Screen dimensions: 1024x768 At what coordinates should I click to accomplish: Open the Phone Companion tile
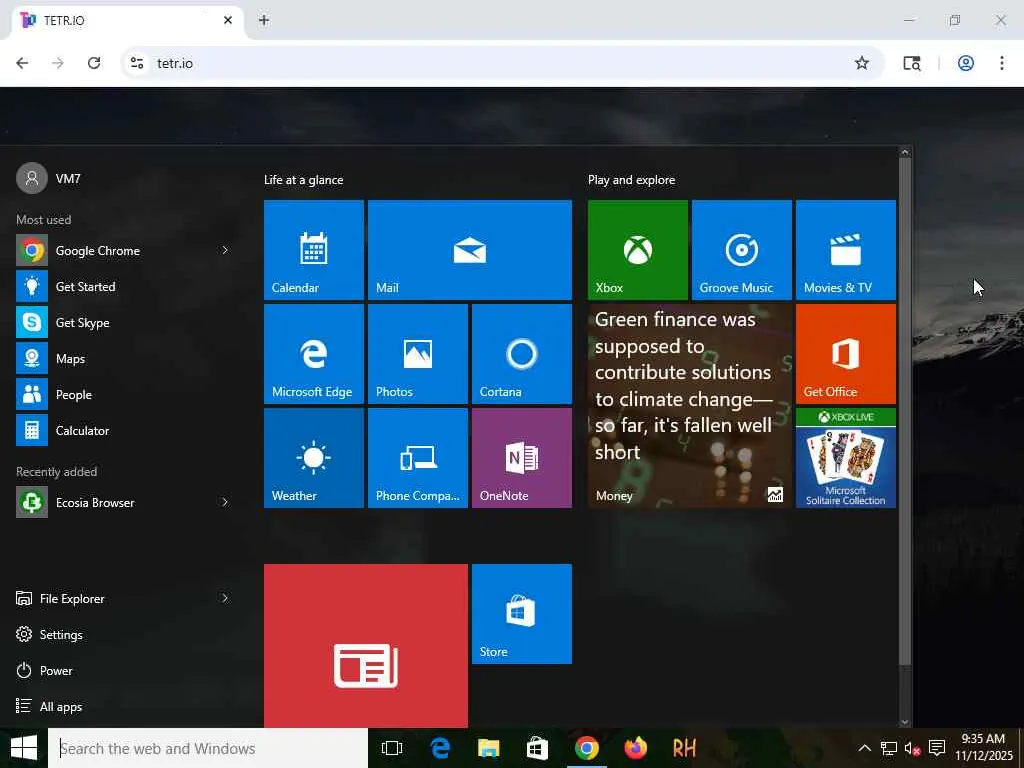point(417,458)
